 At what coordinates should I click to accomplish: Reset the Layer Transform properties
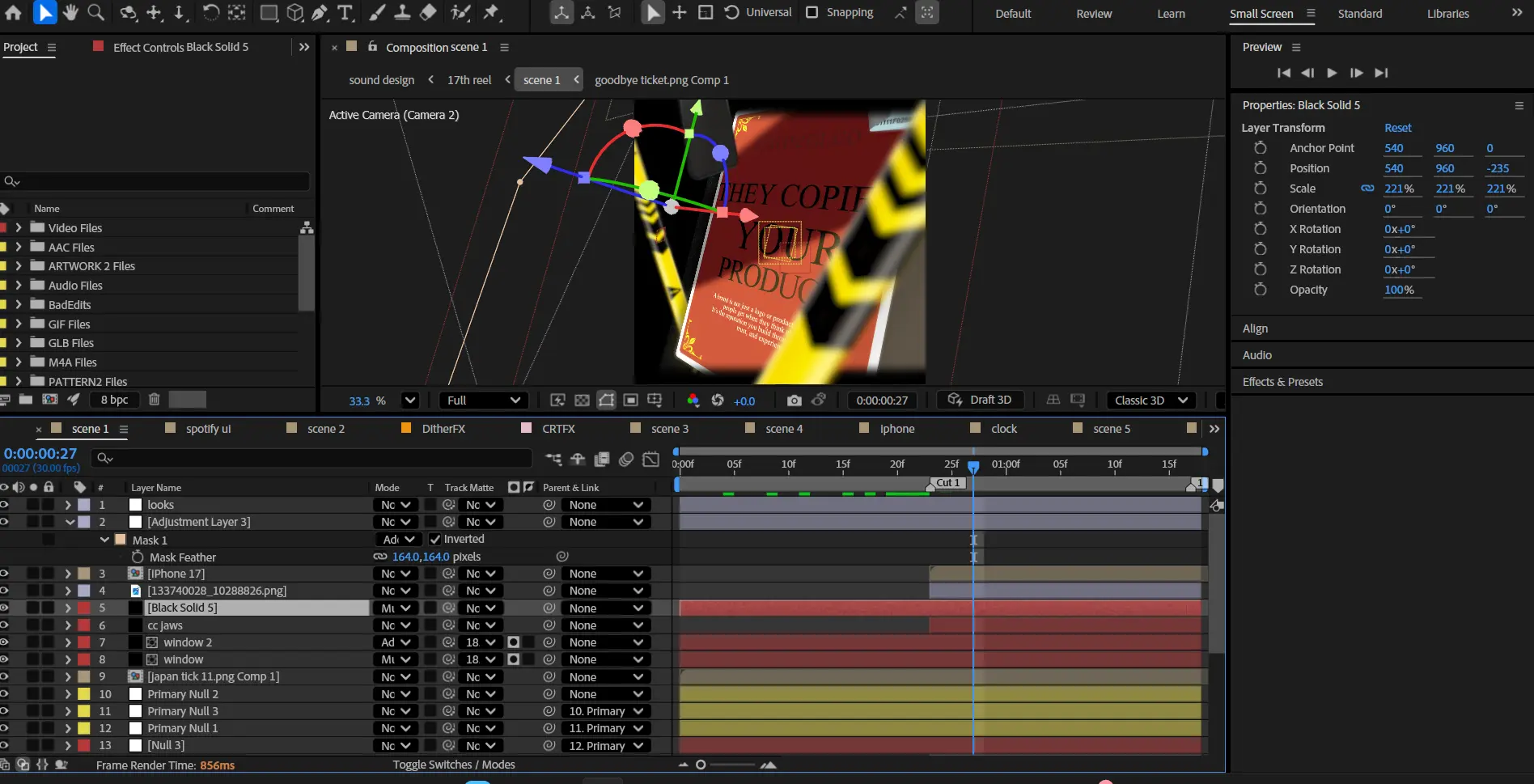coord(1397,128)
